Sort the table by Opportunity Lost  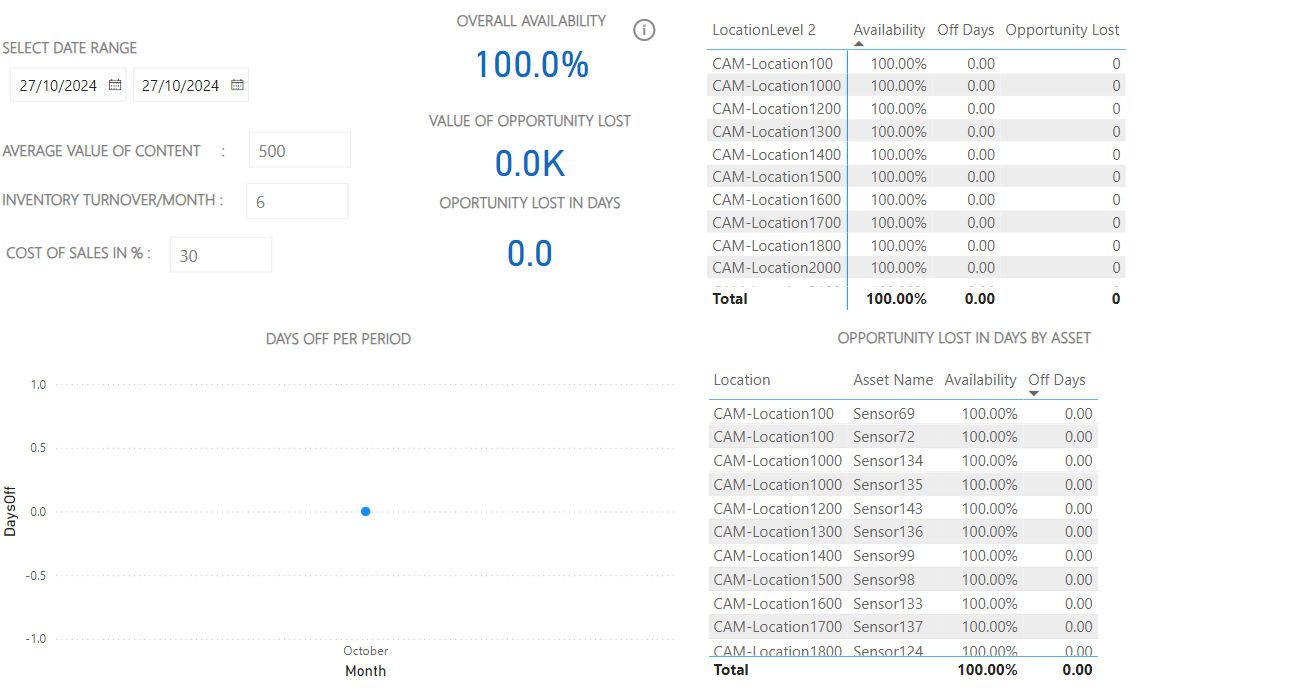pos(1062,29)
